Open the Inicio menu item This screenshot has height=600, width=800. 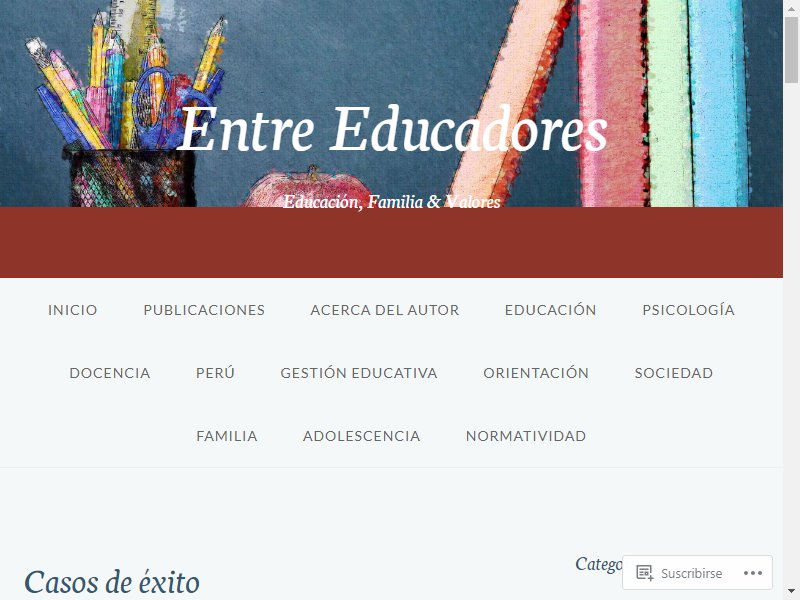click(x=72, y=310)
